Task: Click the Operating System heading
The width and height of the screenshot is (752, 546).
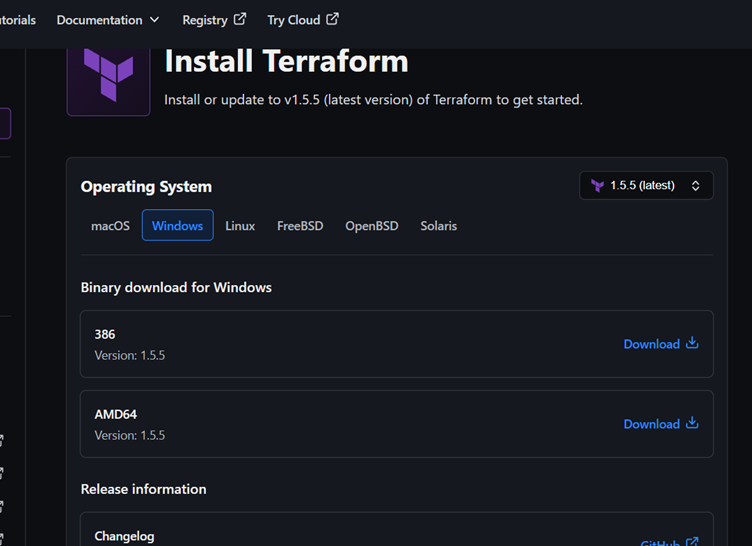Action: click(146, 187)
